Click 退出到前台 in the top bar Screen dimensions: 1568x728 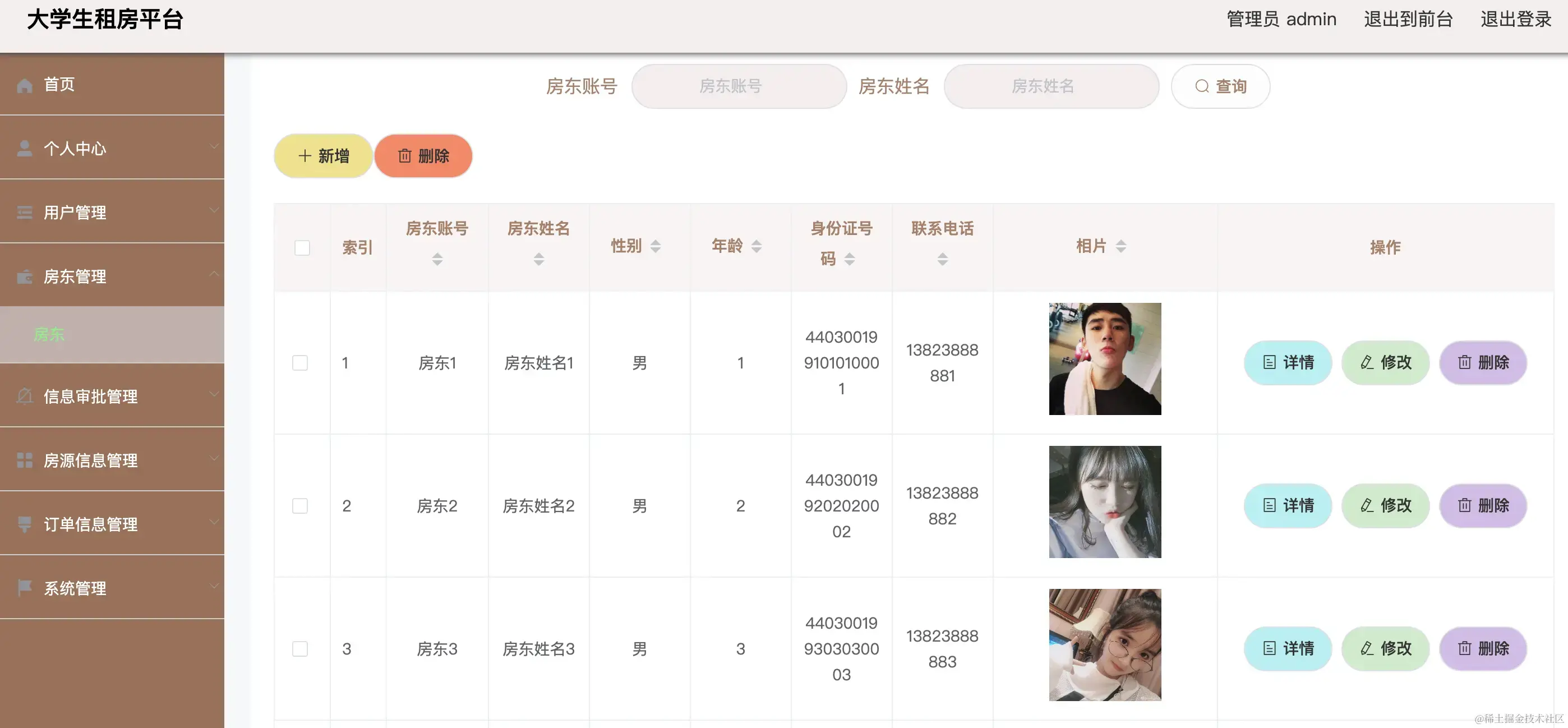(1407, 20)
